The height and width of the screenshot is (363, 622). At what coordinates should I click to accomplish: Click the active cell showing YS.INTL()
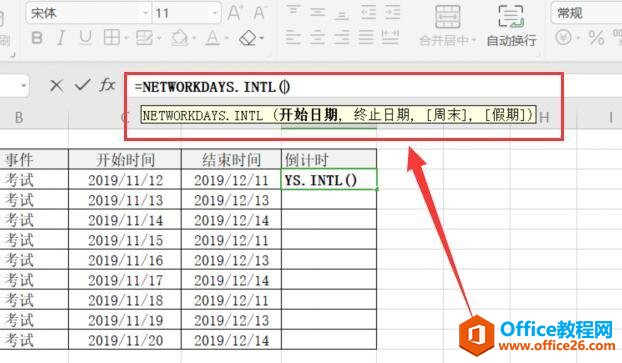point(329,180)
